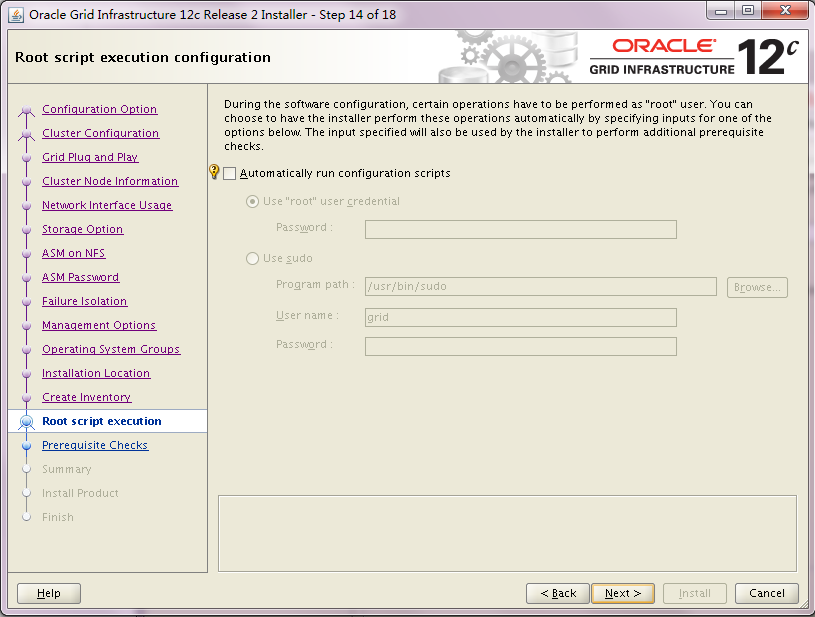Select the Use "root" user credential option
815x617 pixels.
point(252,202)
